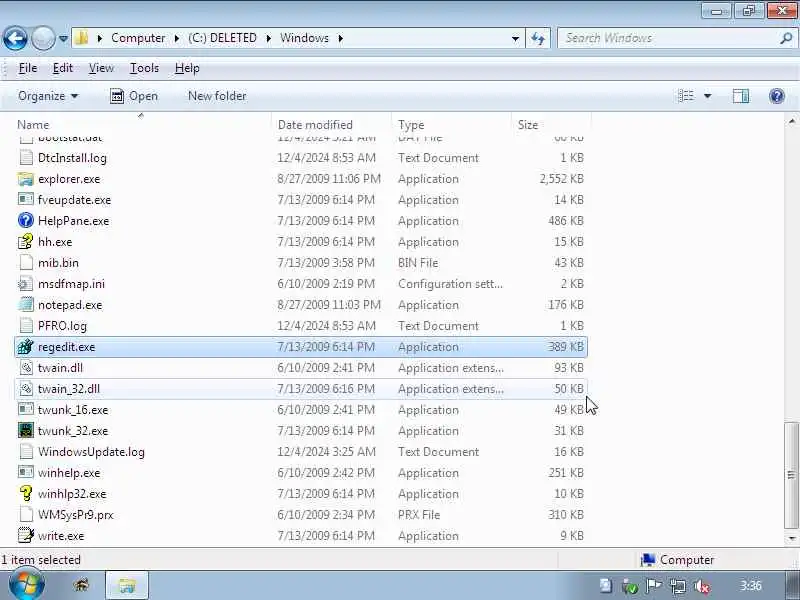800x600 pixels.
Task: Select the twunk_16.exe icon
Action: 26,409
